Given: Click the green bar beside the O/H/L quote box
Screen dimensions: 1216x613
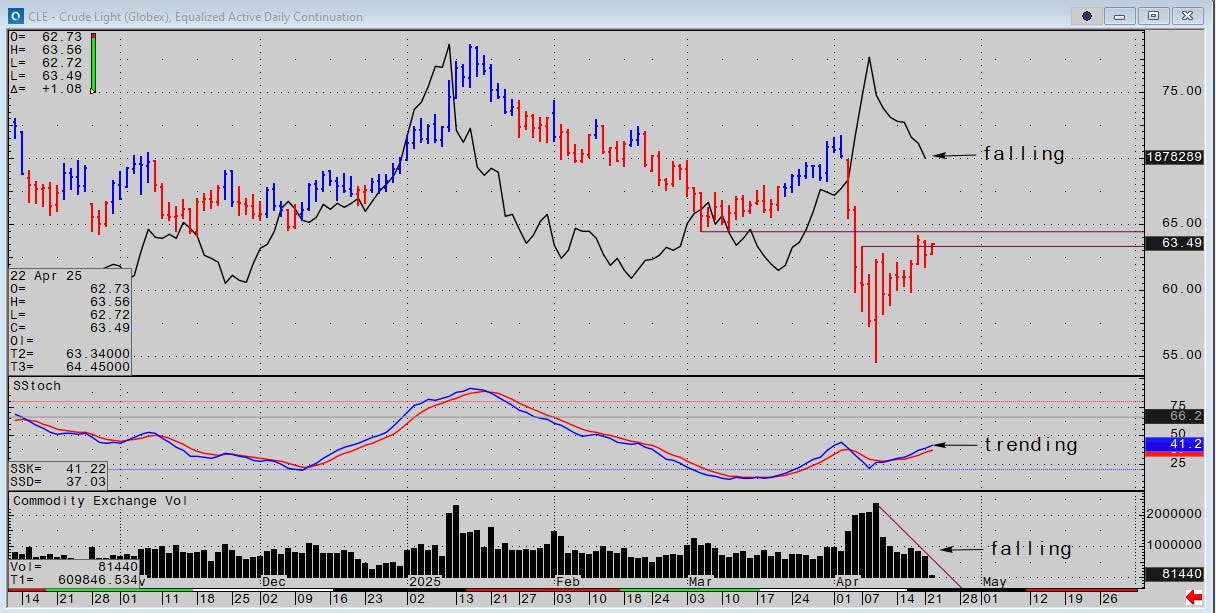Looking at the screenshot, I should tap(92, 63).
